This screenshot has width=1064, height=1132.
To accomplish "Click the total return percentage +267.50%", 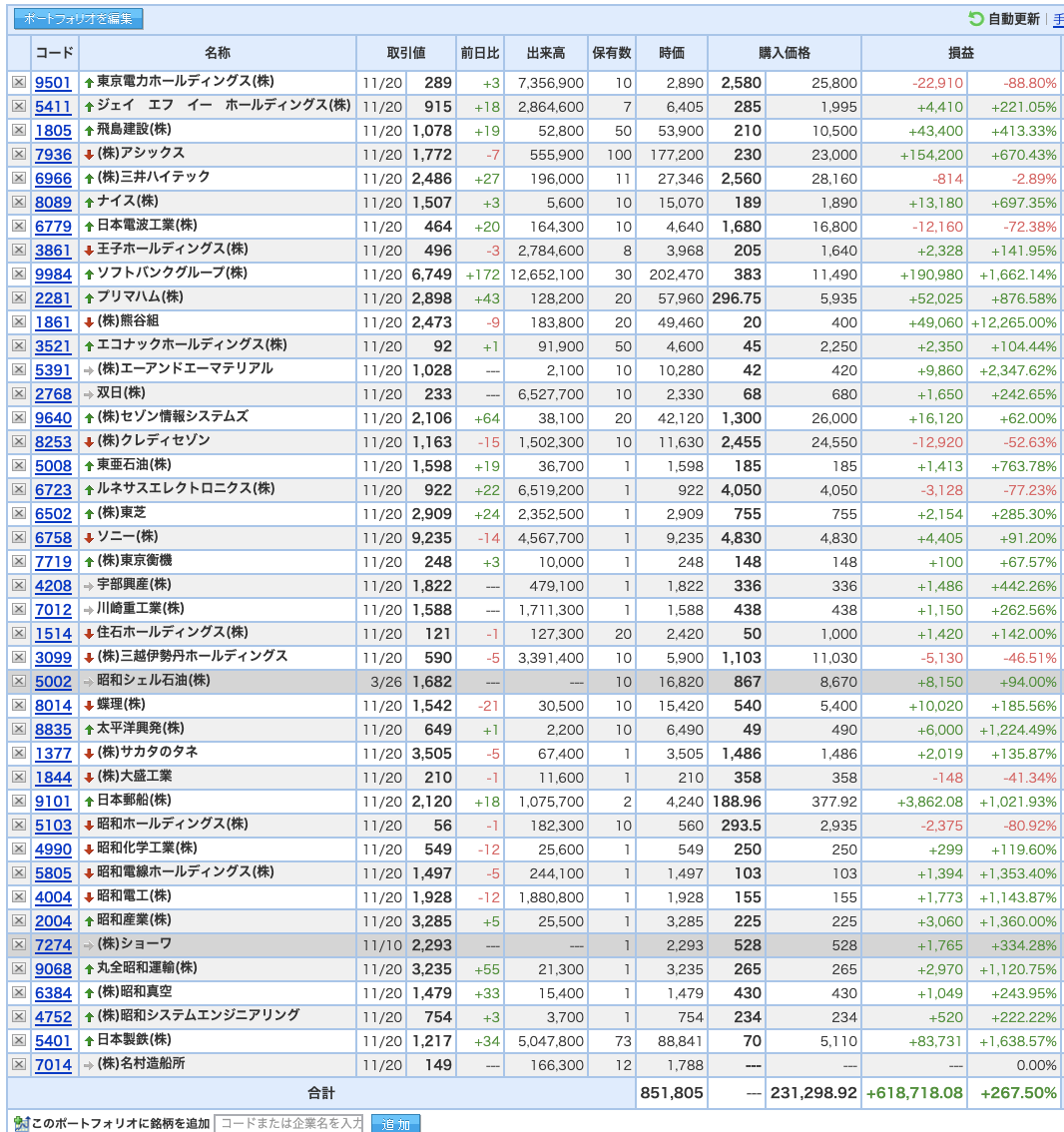I will (x=1018, y=1093).
